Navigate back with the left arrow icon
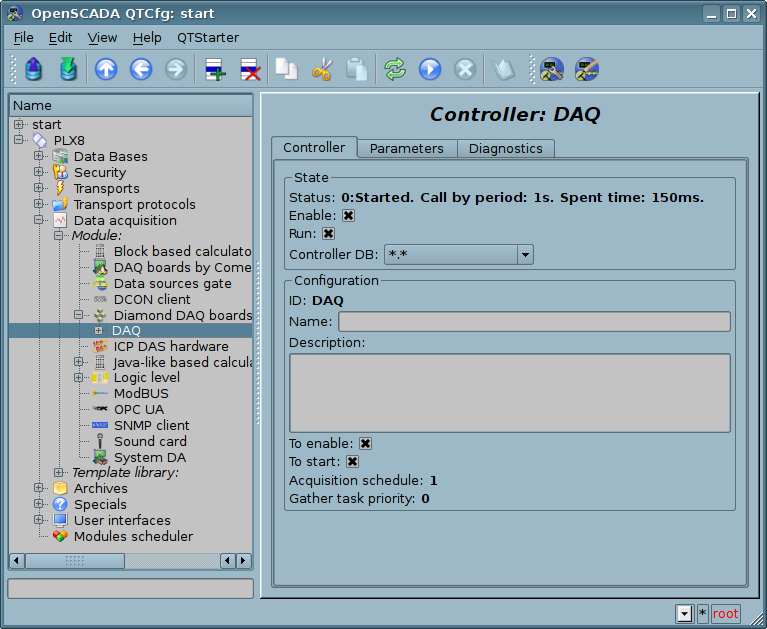 pyautogui.click(x=141, y=69)
